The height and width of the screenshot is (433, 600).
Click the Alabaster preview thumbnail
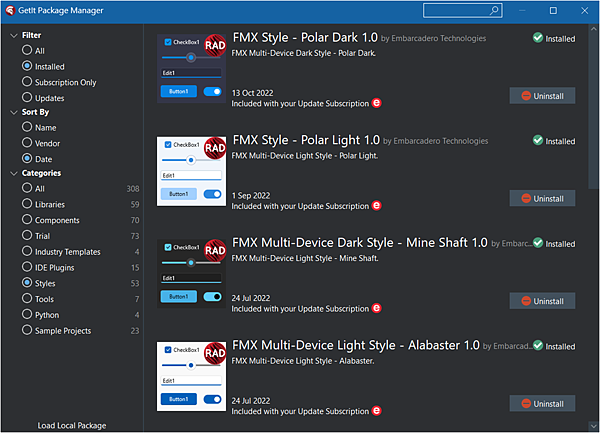191,376
